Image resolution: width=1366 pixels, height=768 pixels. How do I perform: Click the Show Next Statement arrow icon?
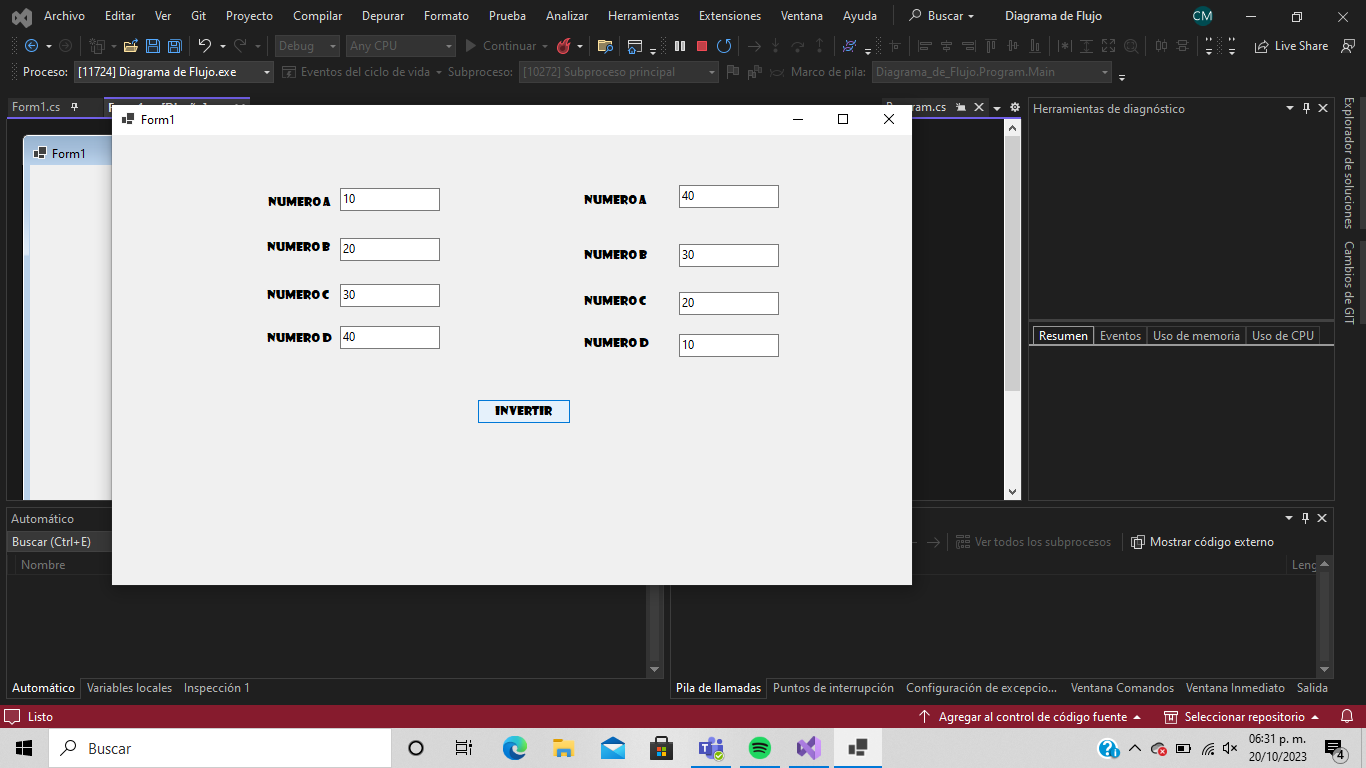pyautogui.click(x=754, y=46)
